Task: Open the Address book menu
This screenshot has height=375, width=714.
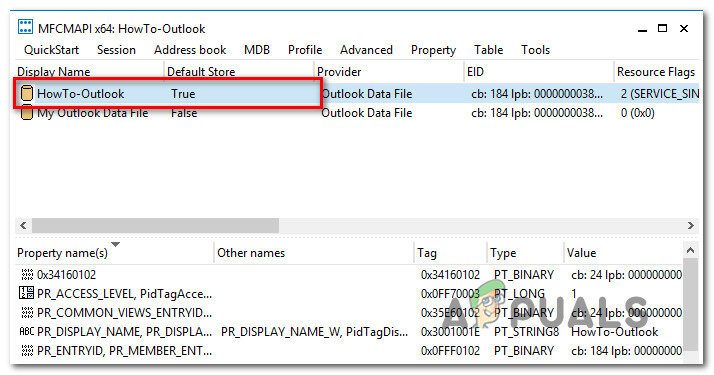Action: point(190,50)
